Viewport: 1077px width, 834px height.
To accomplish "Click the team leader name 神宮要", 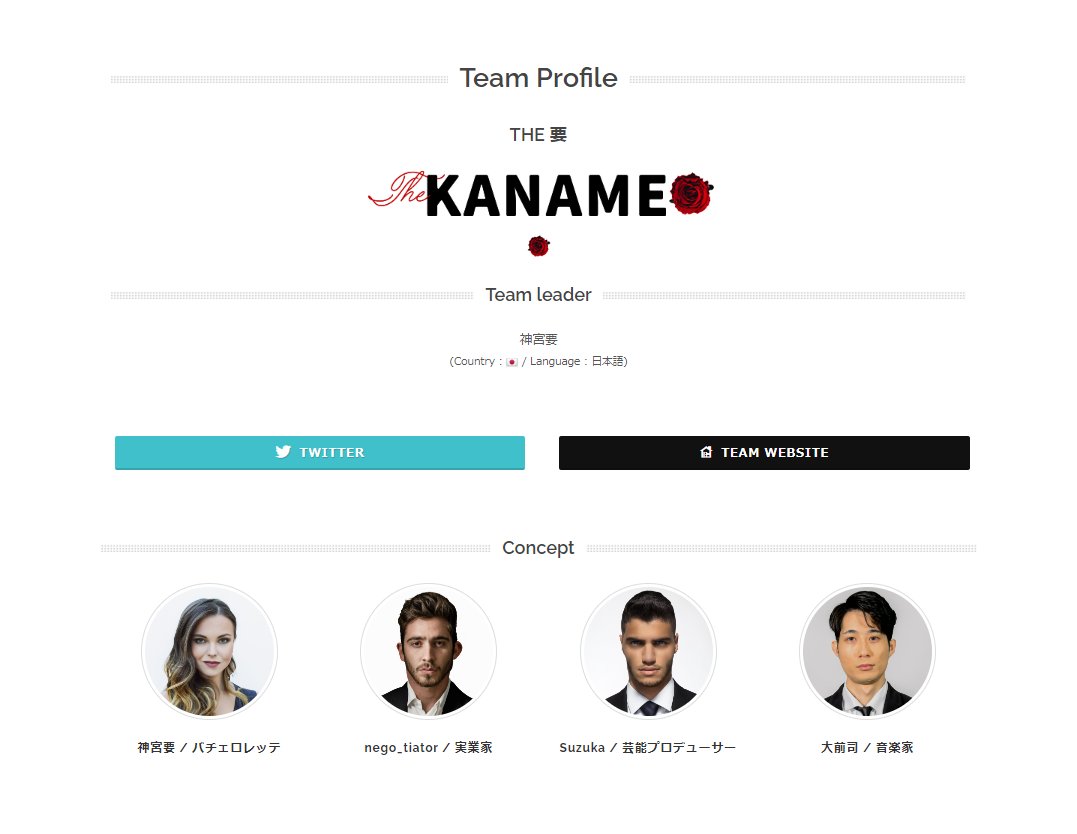I will [x=538, y=339].
